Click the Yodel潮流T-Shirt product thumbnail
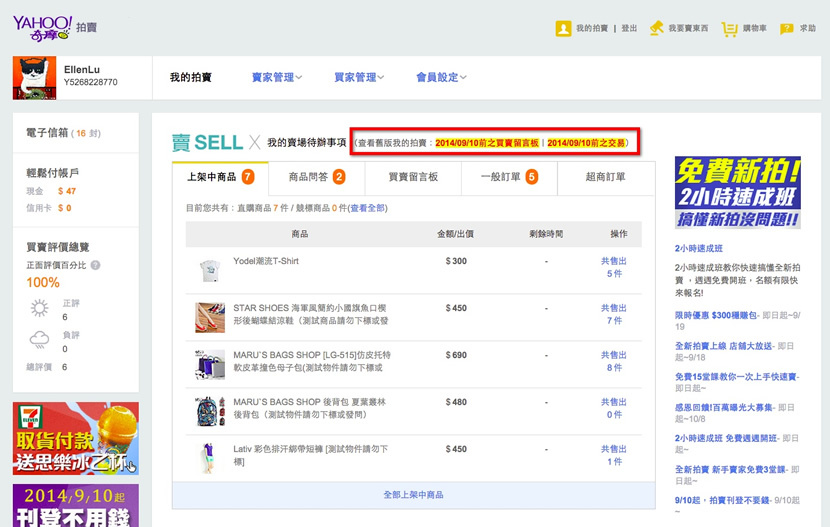The image size is (830, 527). coord(210,271)
